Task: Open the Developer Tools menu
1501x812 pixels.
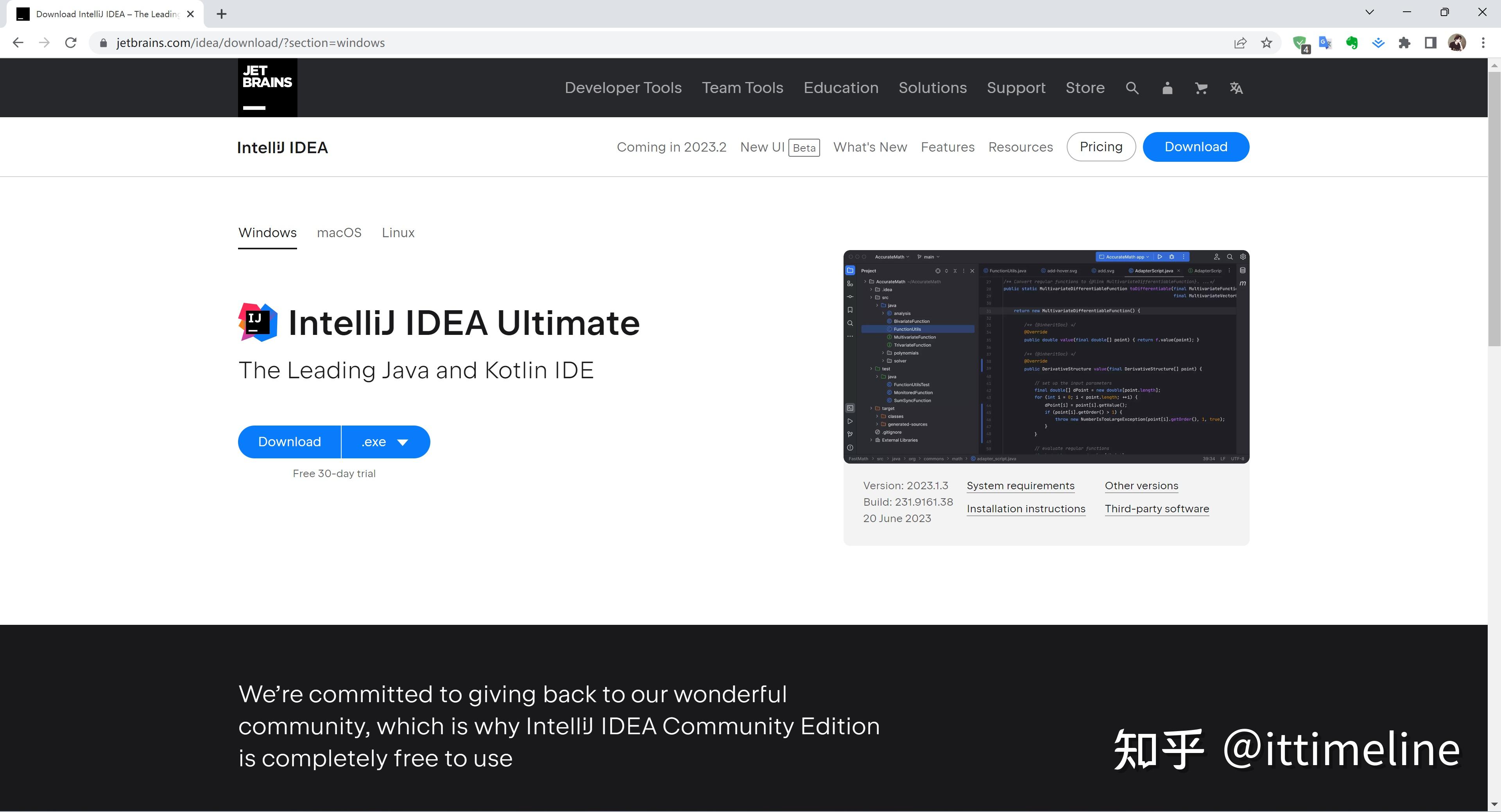Action: point(623,88)
